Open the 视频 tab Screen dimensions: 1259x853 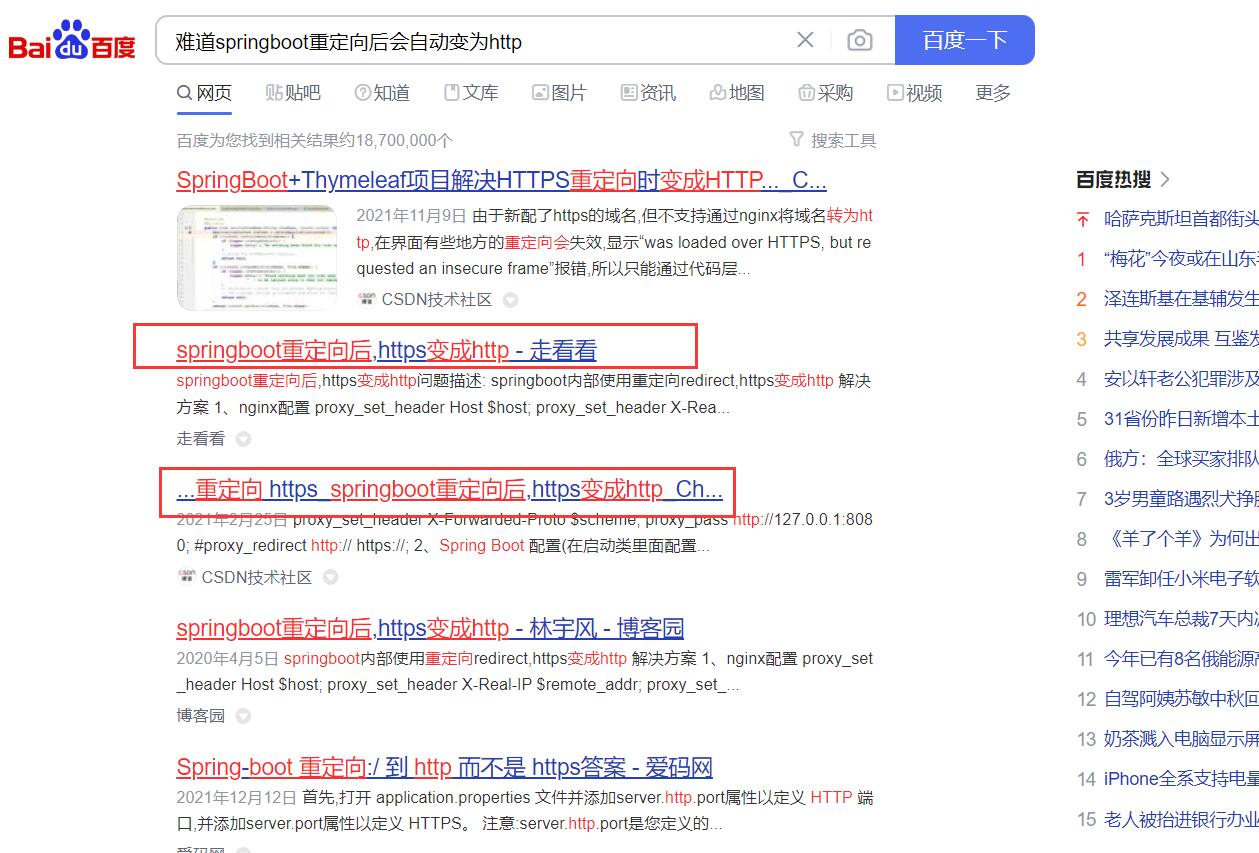point(914,93)
